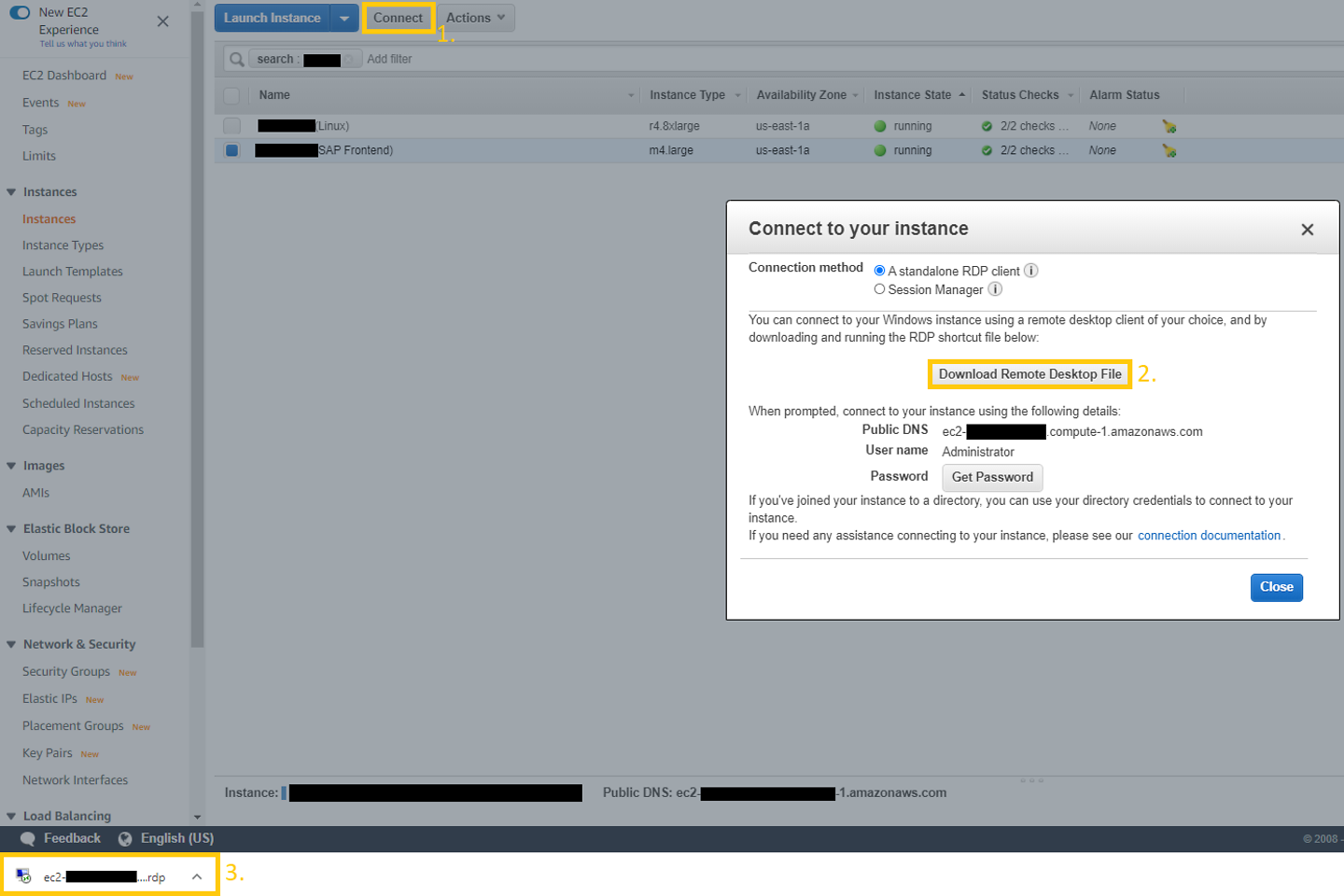This screenshot has height=896, width=1344.
Task: Tick the select-all instances checkbox
Action: pyautogui.click(x=231, y=95)
